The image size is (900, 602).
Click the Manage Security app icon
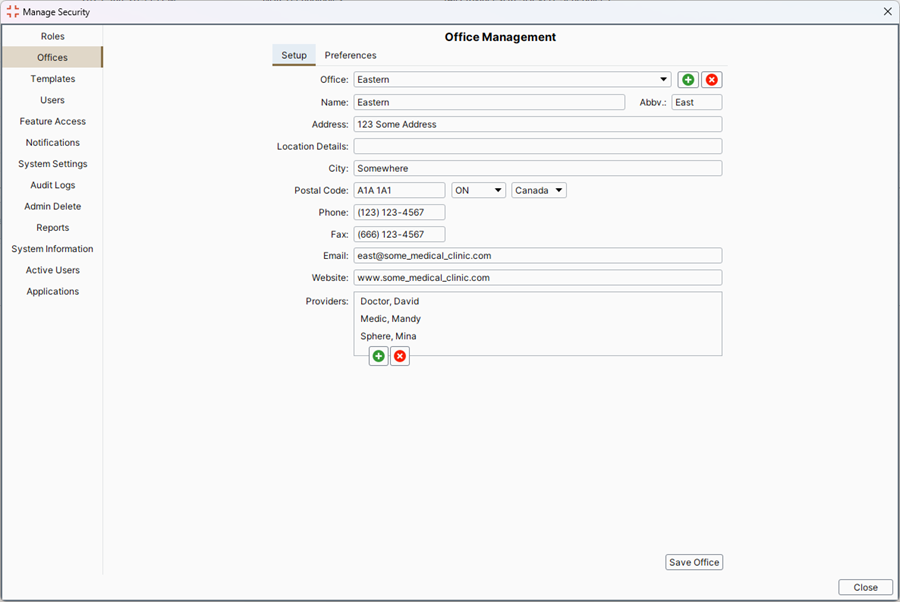tap(12, 12)
